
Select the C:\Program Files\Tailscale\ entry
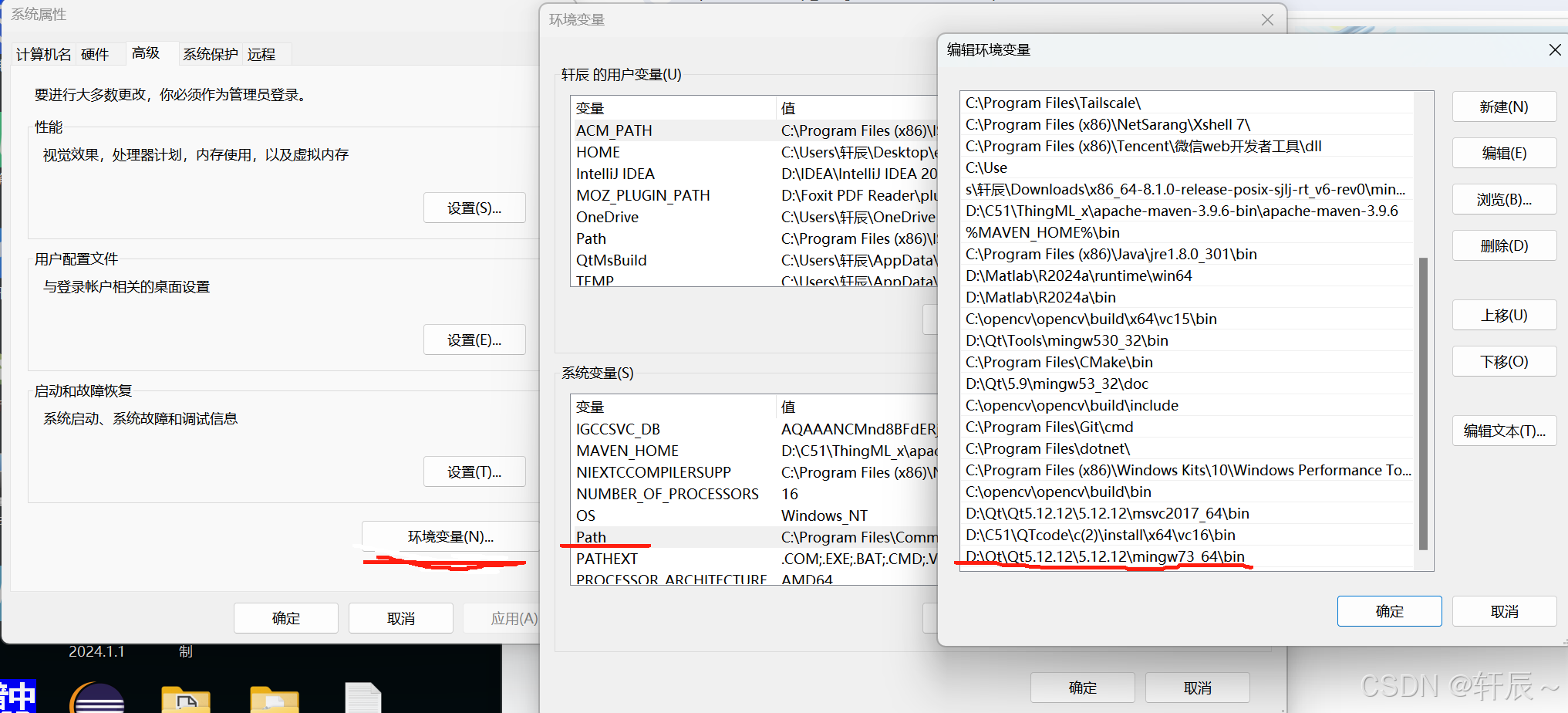click(1187, 103)
